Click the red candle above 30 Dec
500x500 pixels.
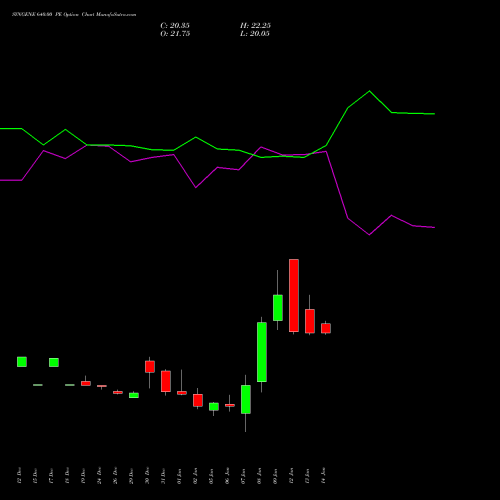pyautogui.click(x=150, y=367)
